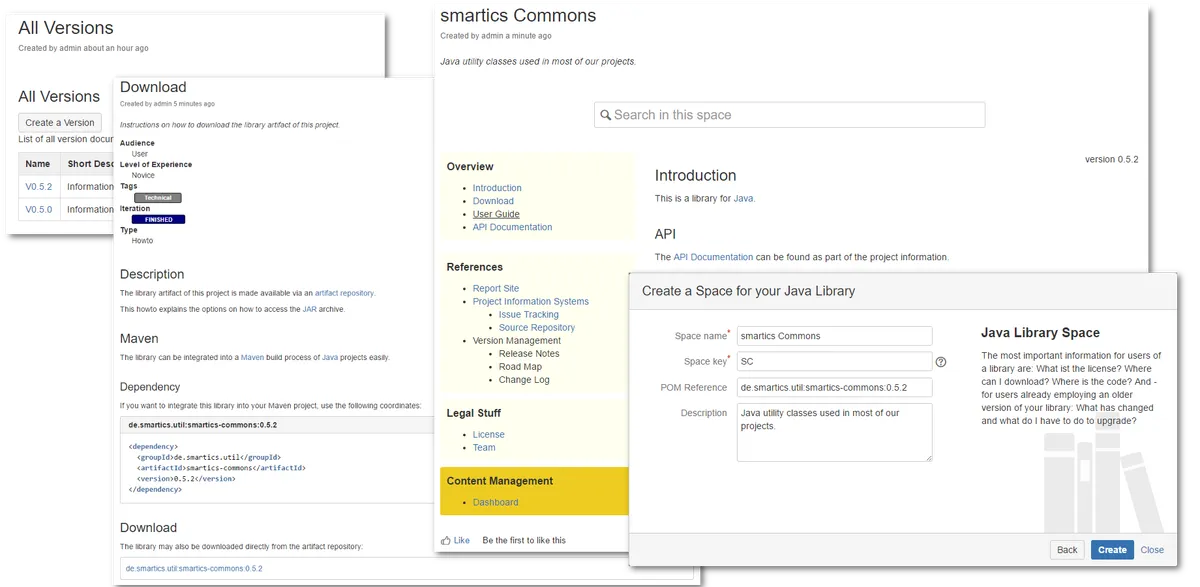Click the Version Management item
1200x587 pixels.
click(517, 340)
